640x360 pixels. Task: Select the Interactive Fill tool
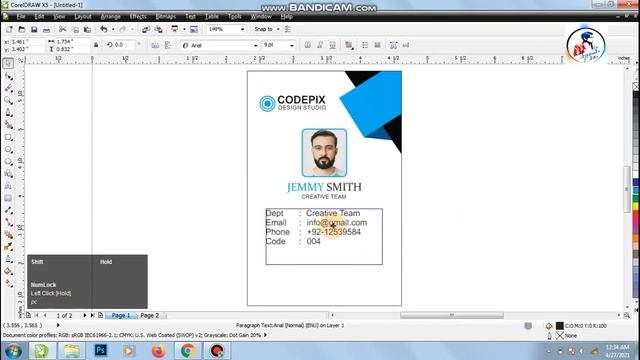8,283
